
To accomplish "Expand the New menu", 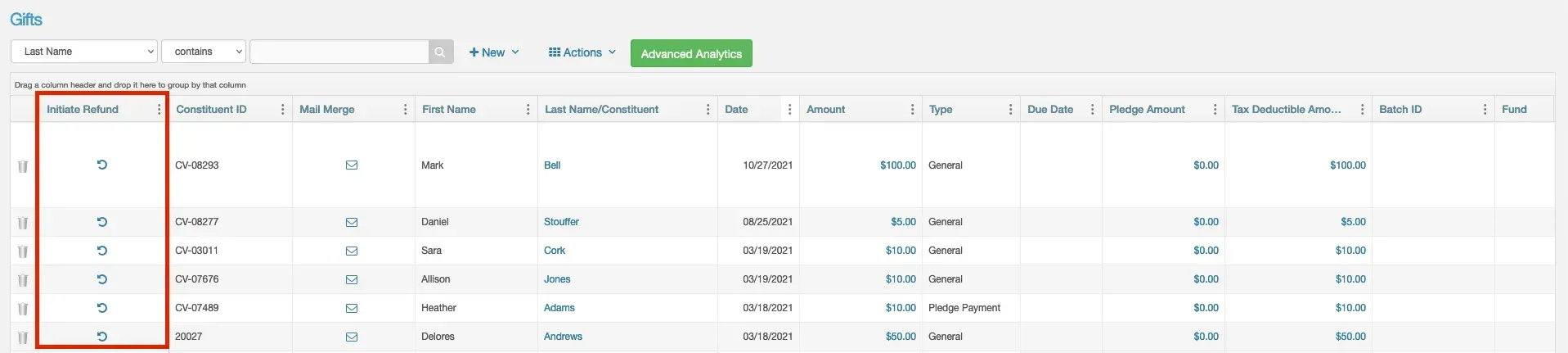I will 494,52.
